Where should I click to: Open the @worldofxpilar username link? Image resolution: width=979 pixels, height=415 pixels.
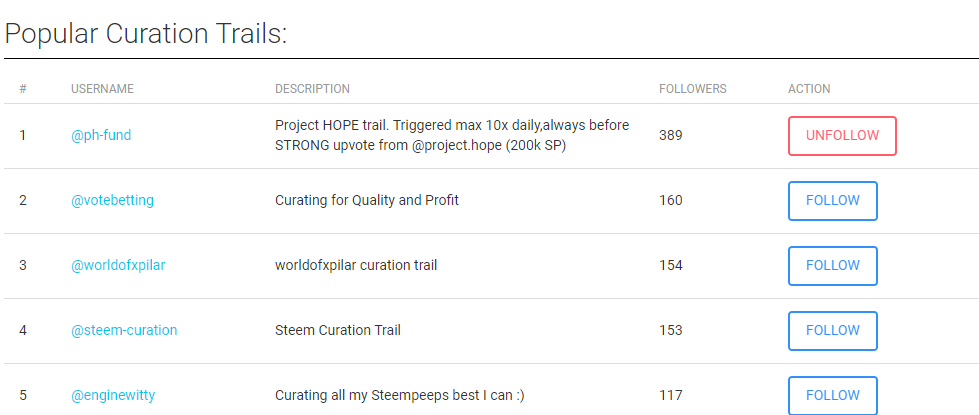(x=116, y=266)
